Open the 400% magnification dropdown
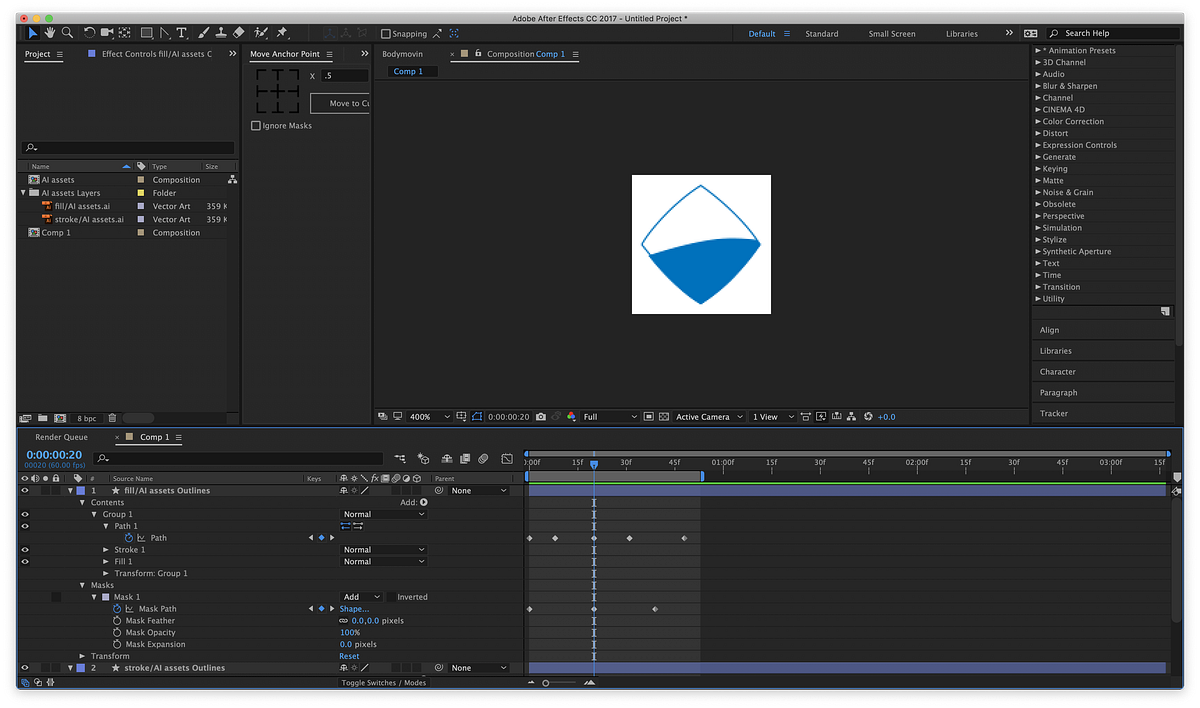The width and height of the screenshot is (1200, 708). point(428,417)
